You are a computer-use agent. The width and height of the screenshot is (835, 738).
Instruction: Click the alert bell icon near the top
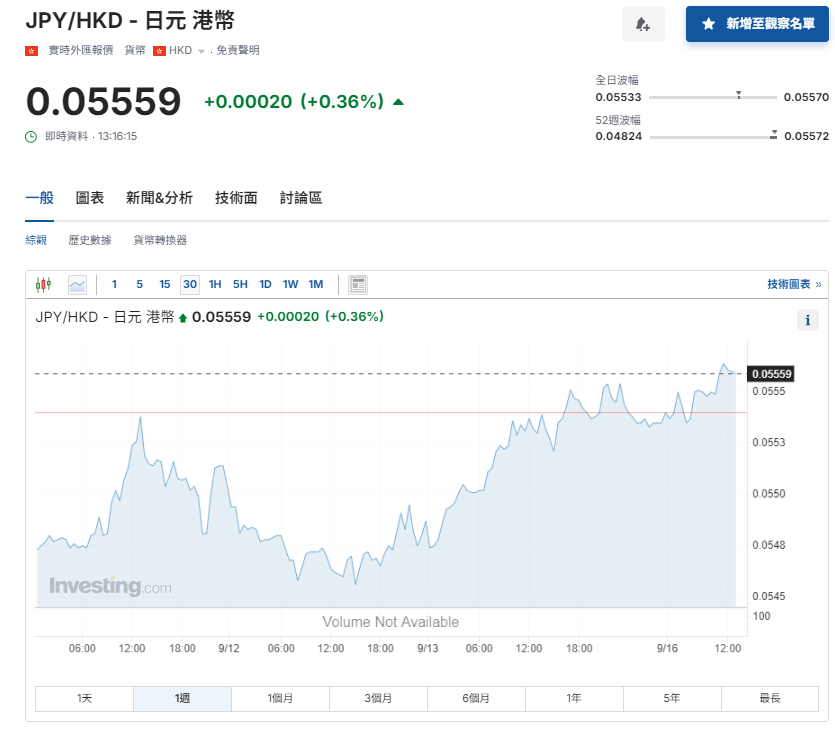click(643, 24)
